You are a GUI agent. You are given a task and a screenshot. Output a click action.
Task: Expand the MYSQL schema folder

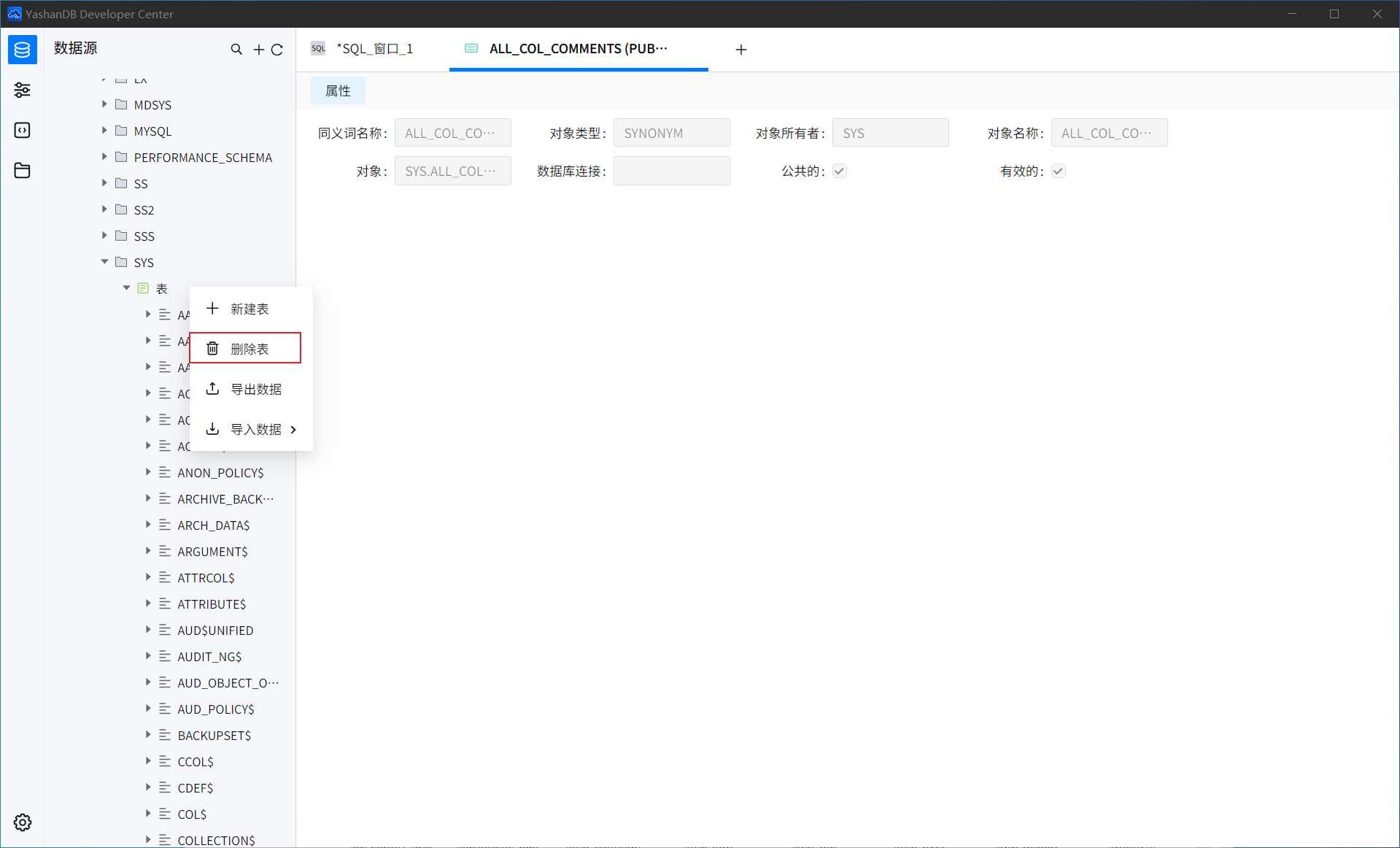pos(104,131)
